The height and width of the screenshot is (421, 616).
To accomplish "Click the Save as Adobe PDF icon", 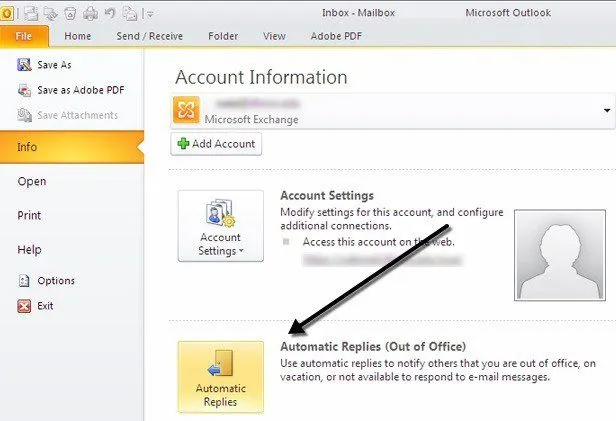I will (24, 90).
